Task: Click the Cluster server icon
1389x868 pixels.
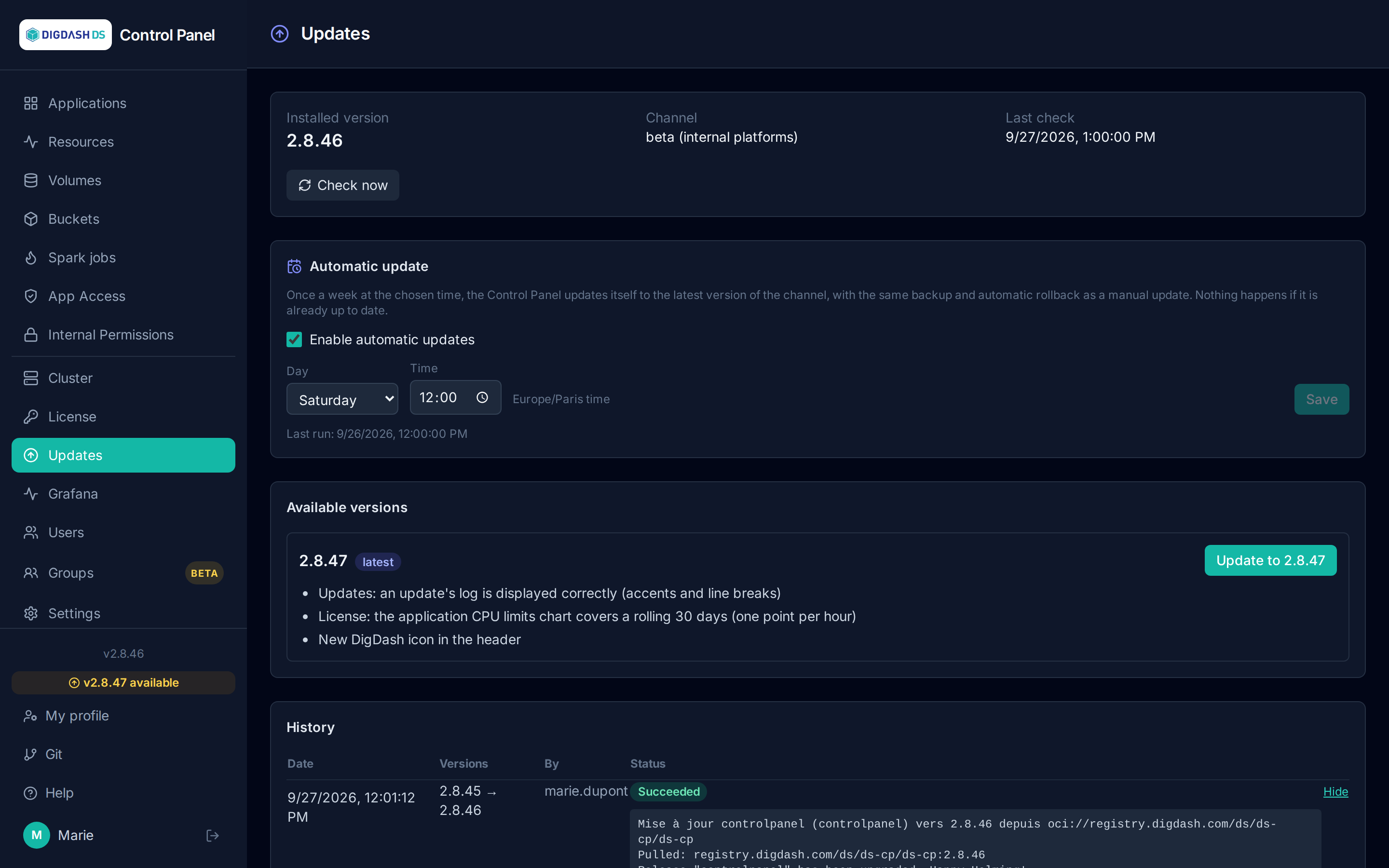Action: click(x=31, y=379)
